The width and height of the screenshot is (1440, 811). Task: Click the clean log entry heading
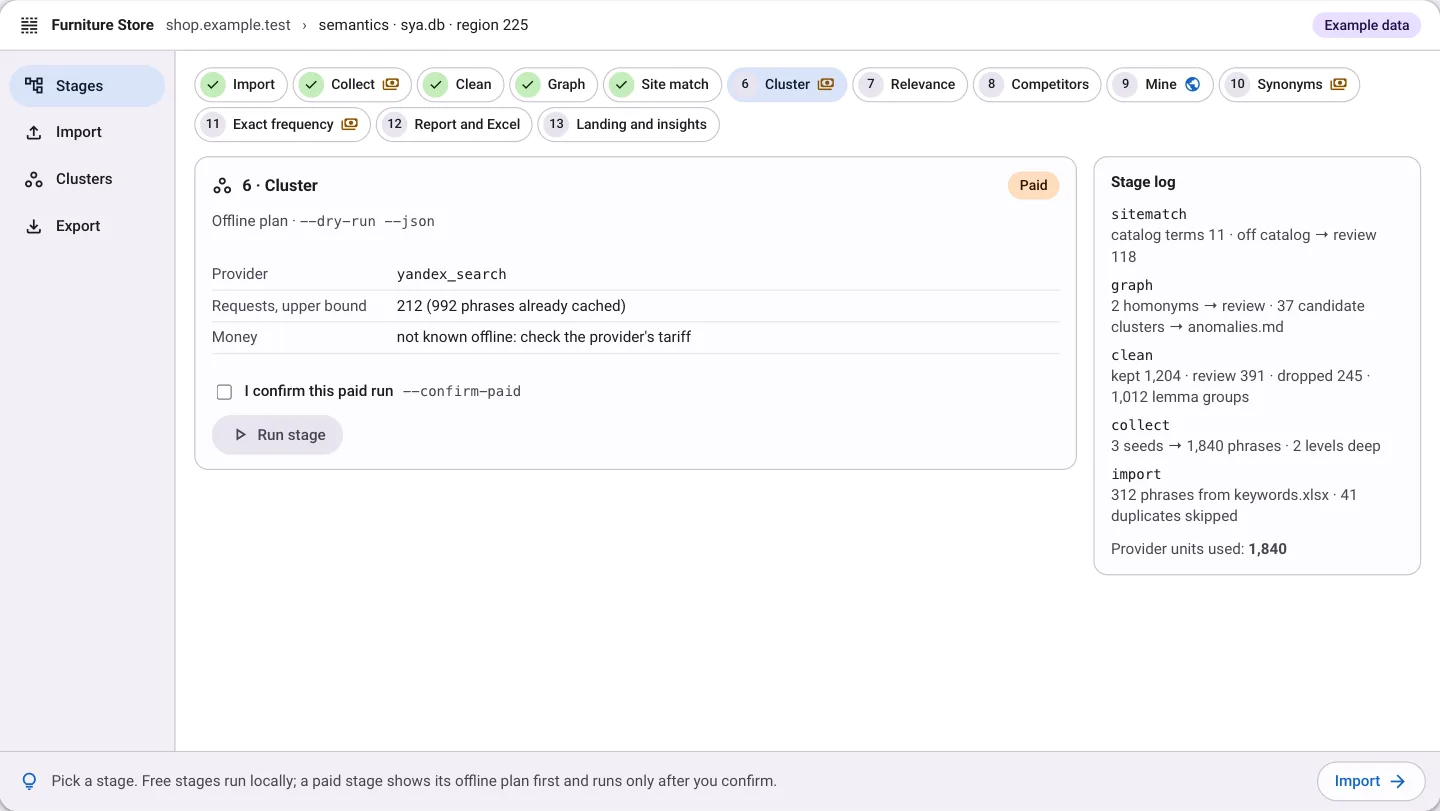[1132, 355]
